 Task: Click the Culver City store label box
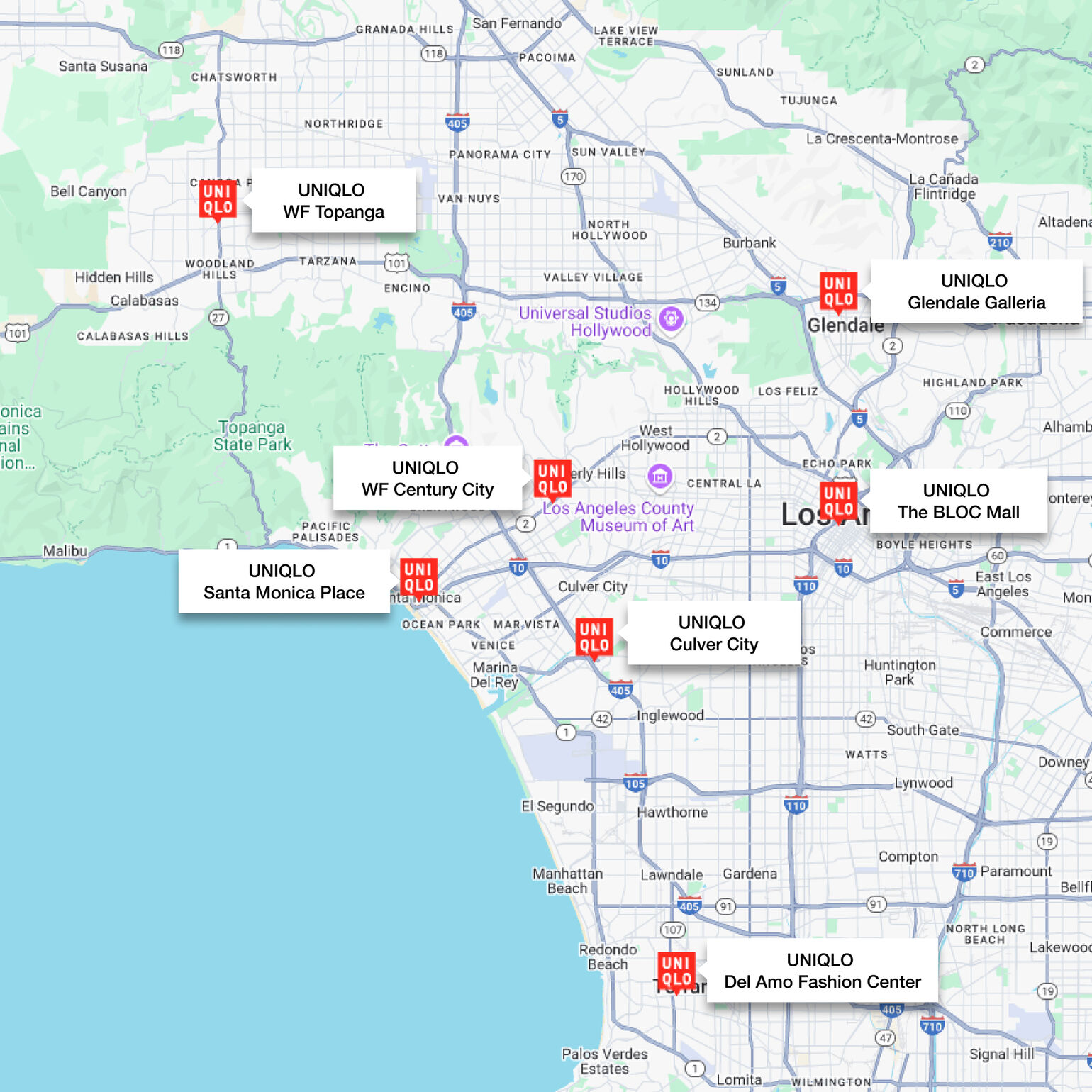[713, 633]
